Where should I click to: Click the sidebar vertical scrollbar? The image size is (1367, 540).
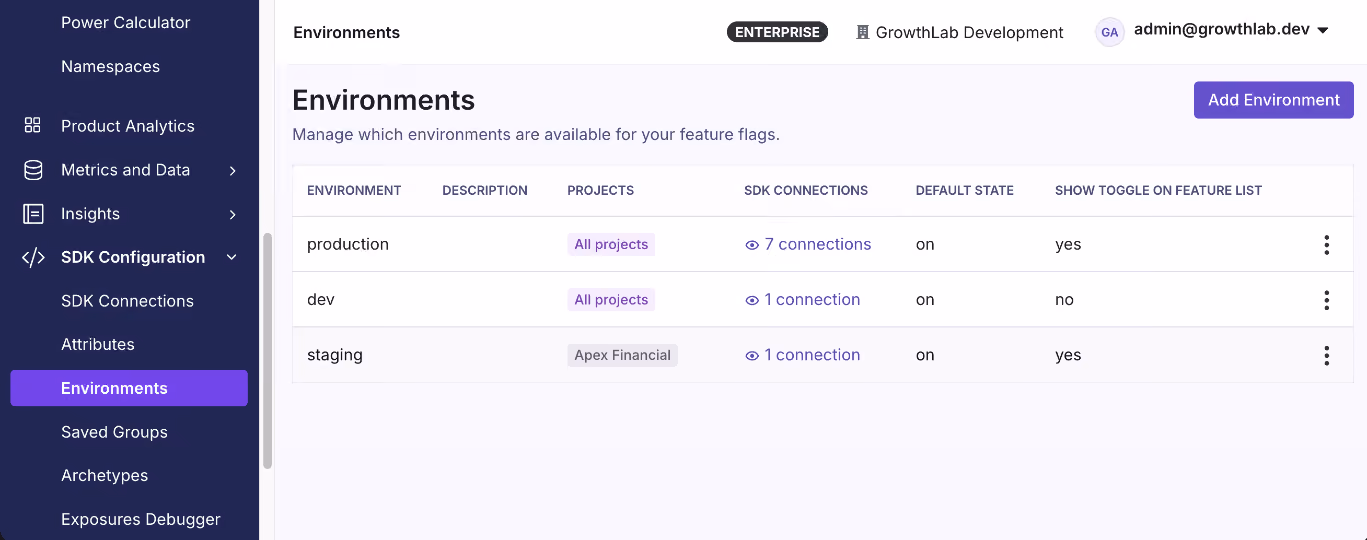tap(267, 351)
